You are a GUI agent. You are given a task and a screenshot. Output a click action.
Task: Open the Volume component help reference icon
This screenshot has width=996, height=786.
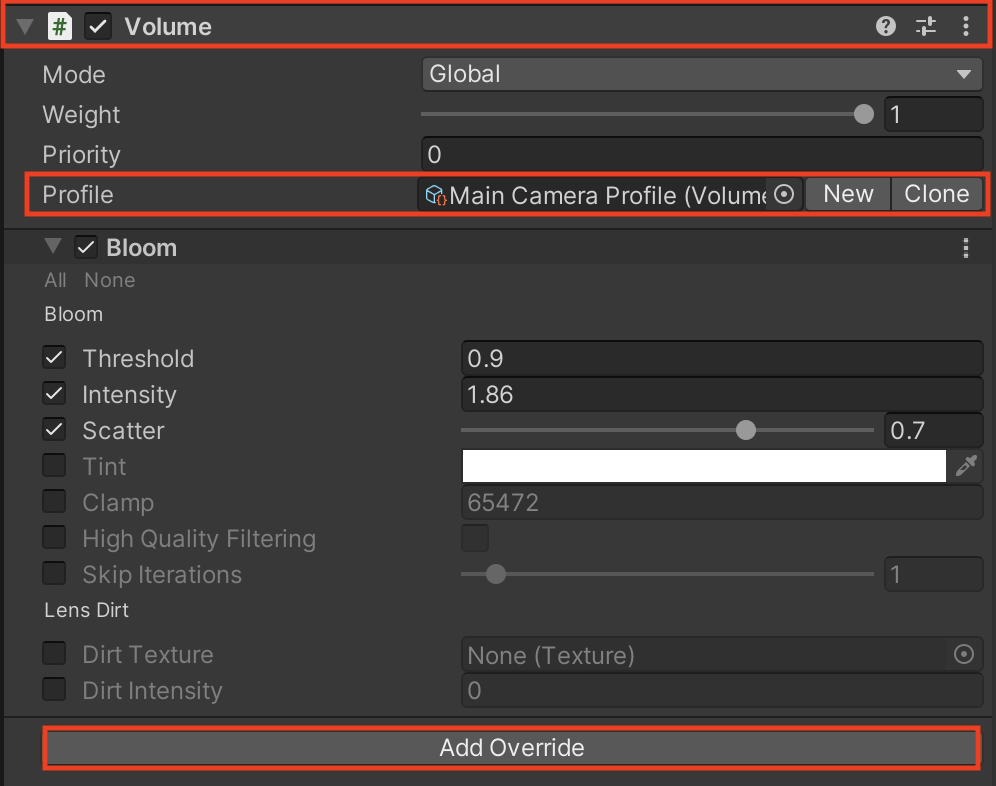[885, 27]
